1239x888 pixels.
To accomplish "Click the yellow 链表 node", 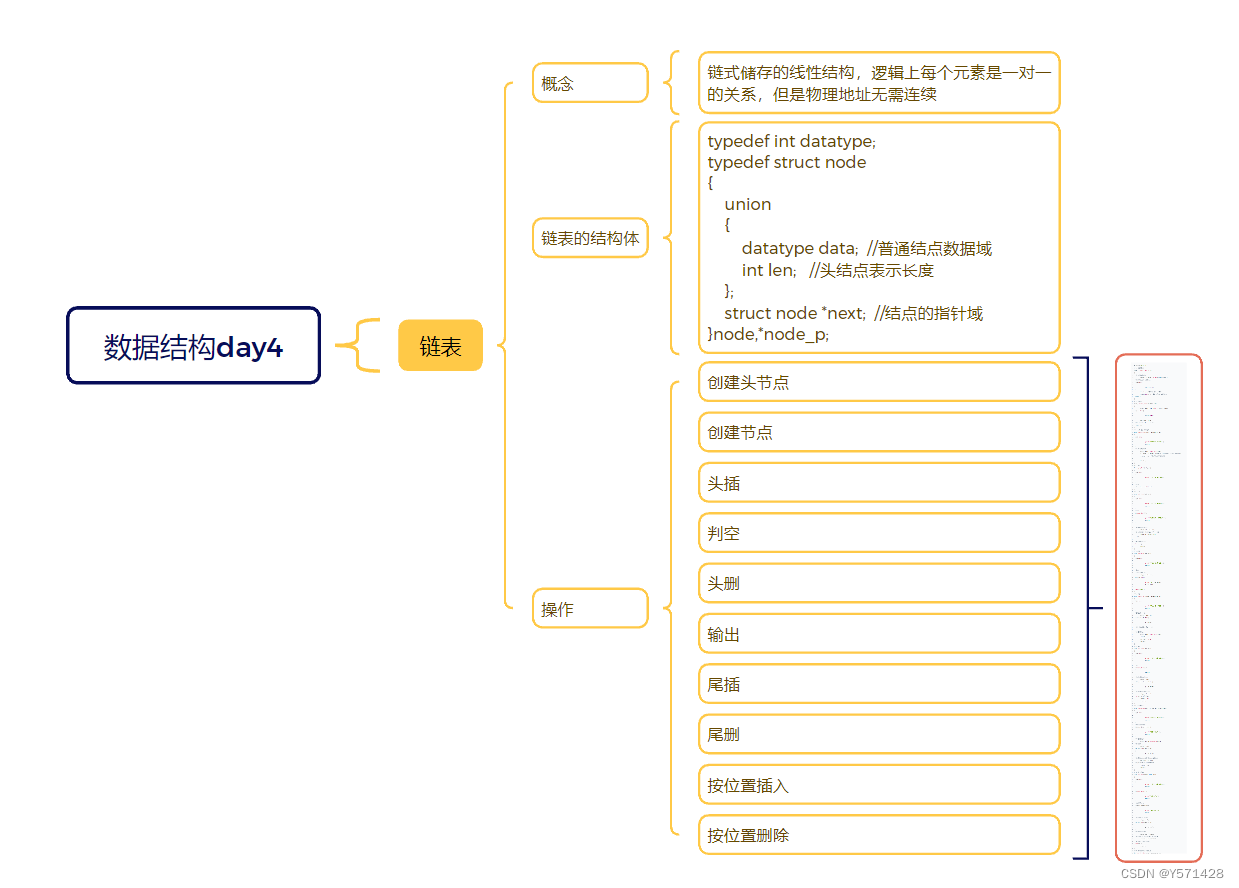I will 440,346.
